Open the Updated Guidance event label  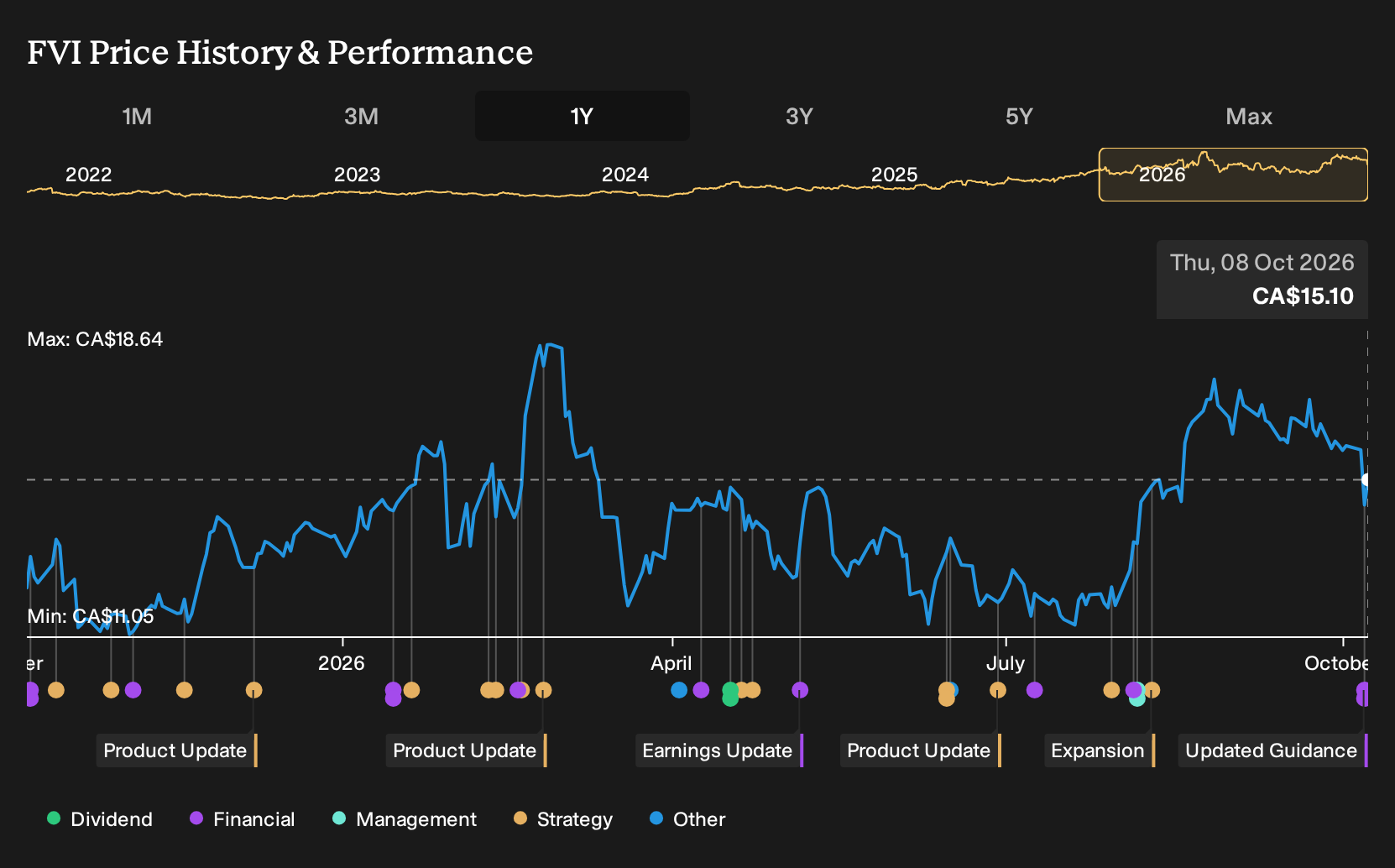tap(1273, 750)
